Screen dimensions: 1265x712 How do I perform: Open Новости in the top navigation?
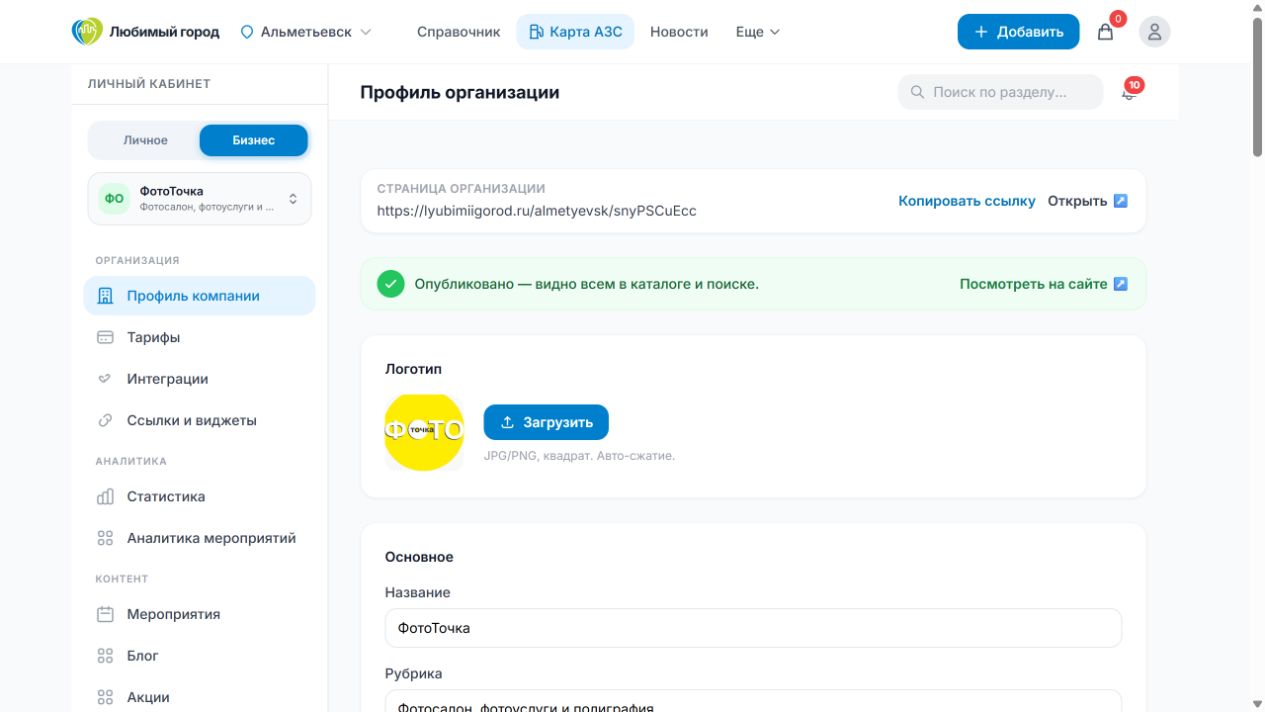[x=679, y=32]
